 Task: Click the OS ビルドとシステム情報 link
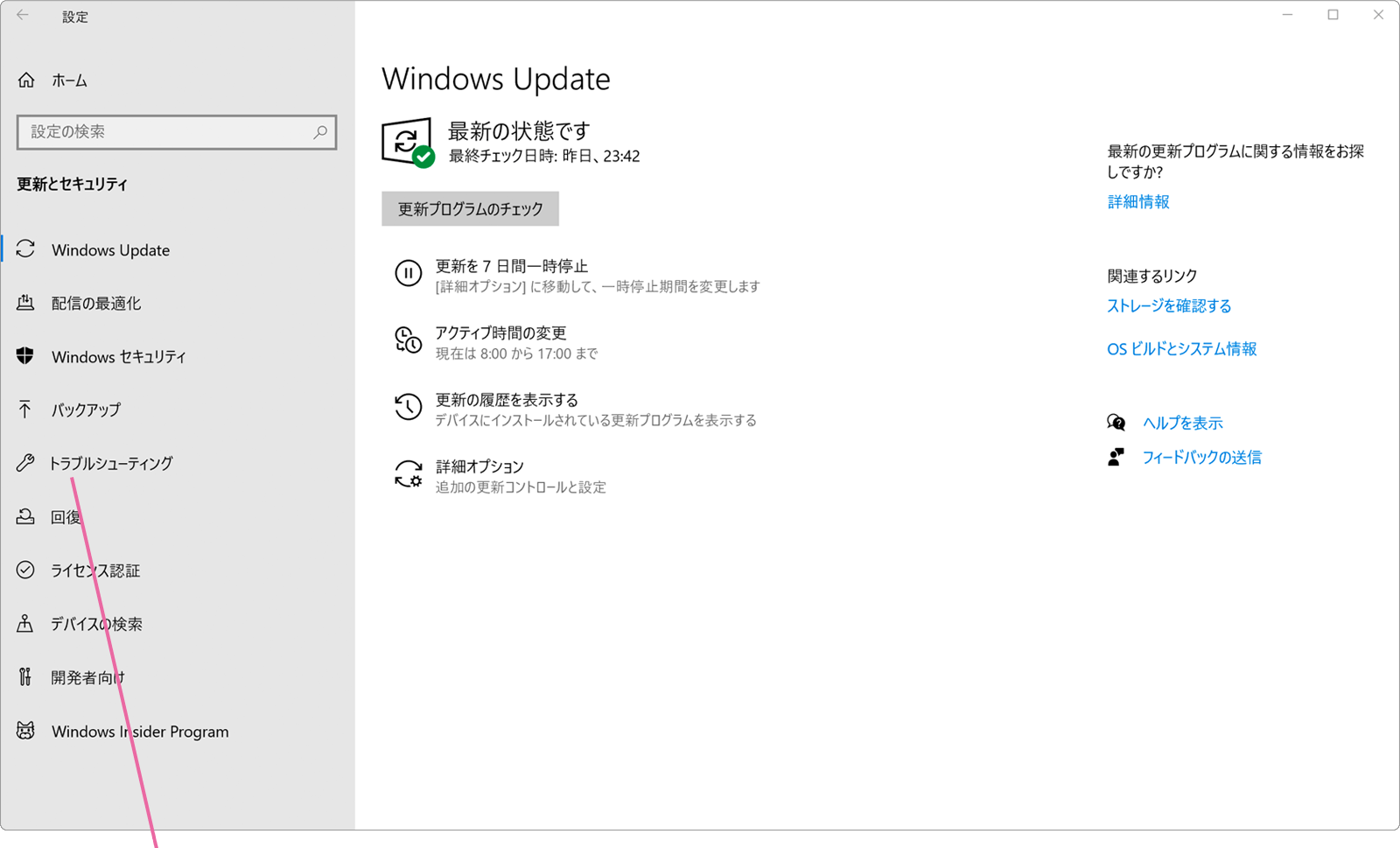(x=1182, y=348)
